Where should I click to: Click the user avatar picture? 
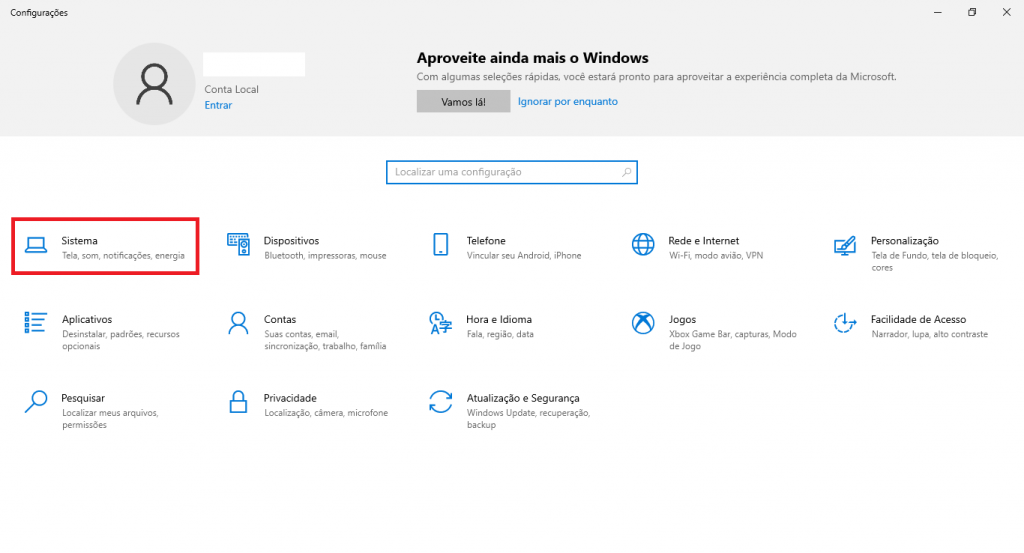click(x=154, y=84)
